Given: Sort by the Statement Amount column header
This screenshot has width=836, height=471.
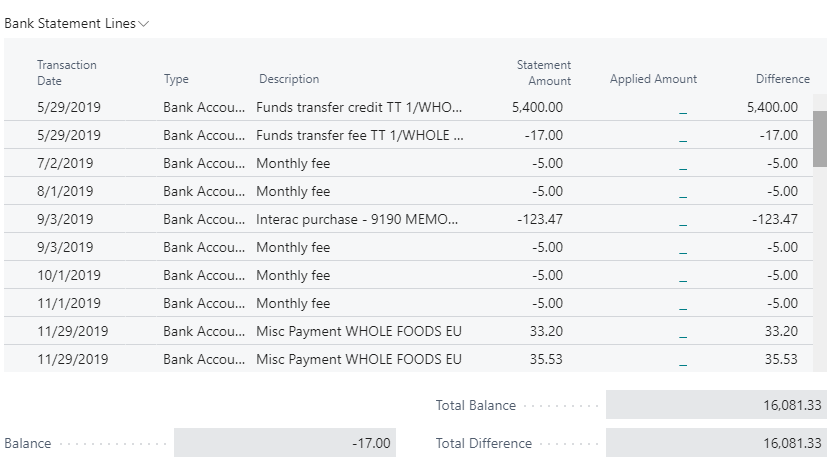Looking at the screenshot, I should click(x=543, y=73).
